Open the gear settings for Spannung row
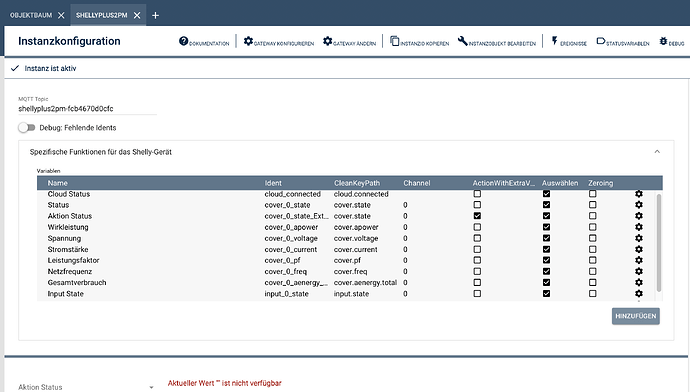Image resolution: width=690 pixels, height=392 pixels. [639, 238]
